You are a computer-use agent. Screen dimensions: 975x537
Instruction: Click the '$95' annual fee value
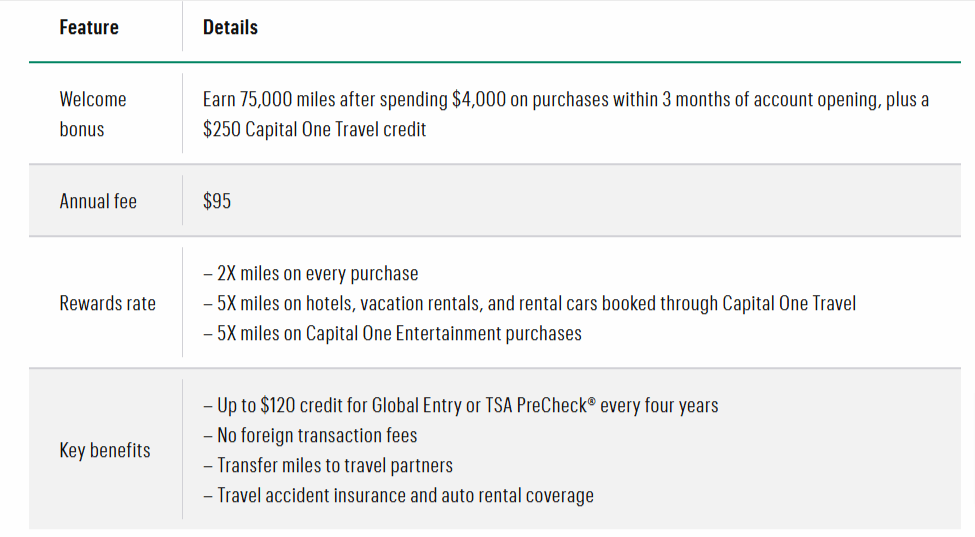217,201
